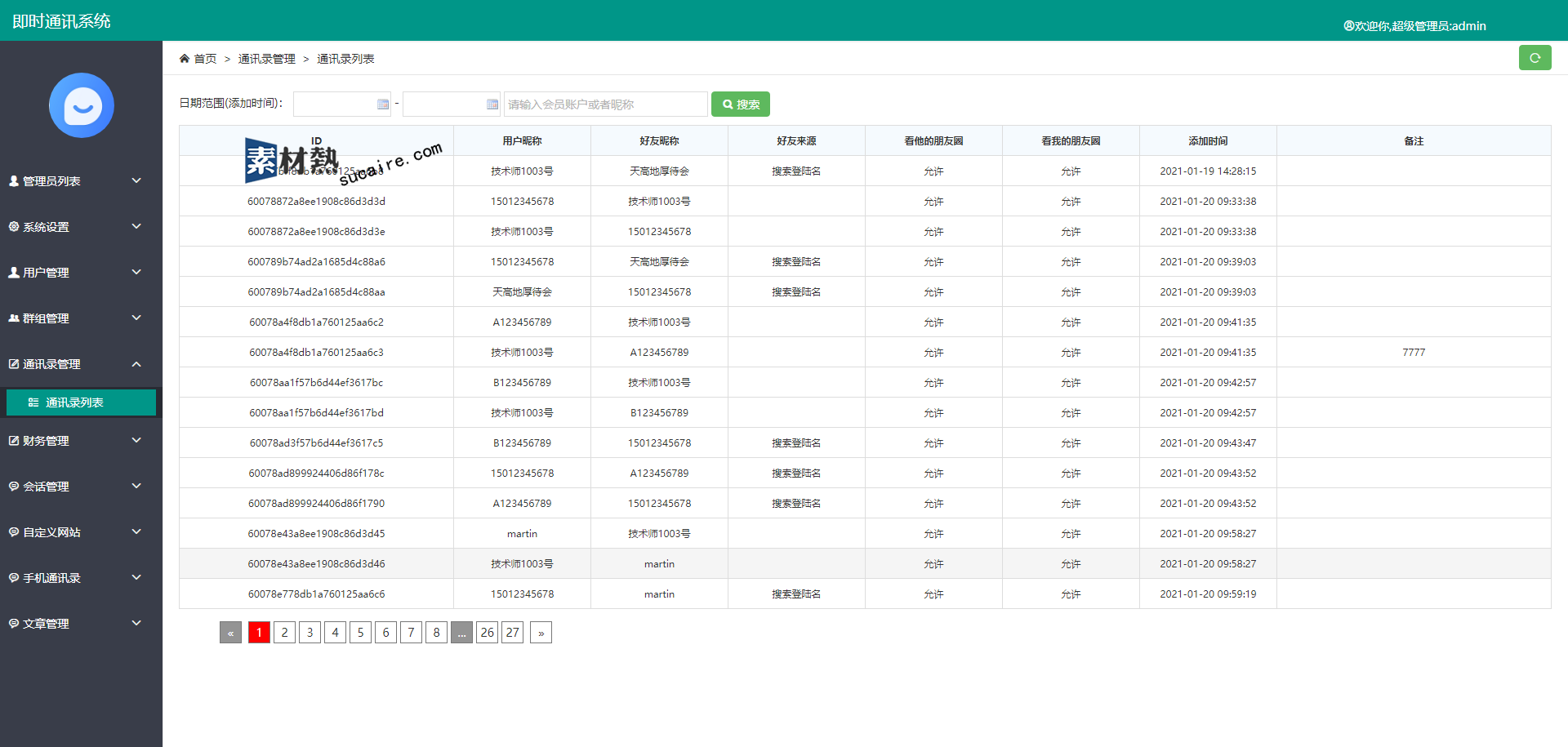Click the 通讯录列表 list icon in sidebar
The width and height of the screenshot is (1568, 747).
click(x=33, y=402)
